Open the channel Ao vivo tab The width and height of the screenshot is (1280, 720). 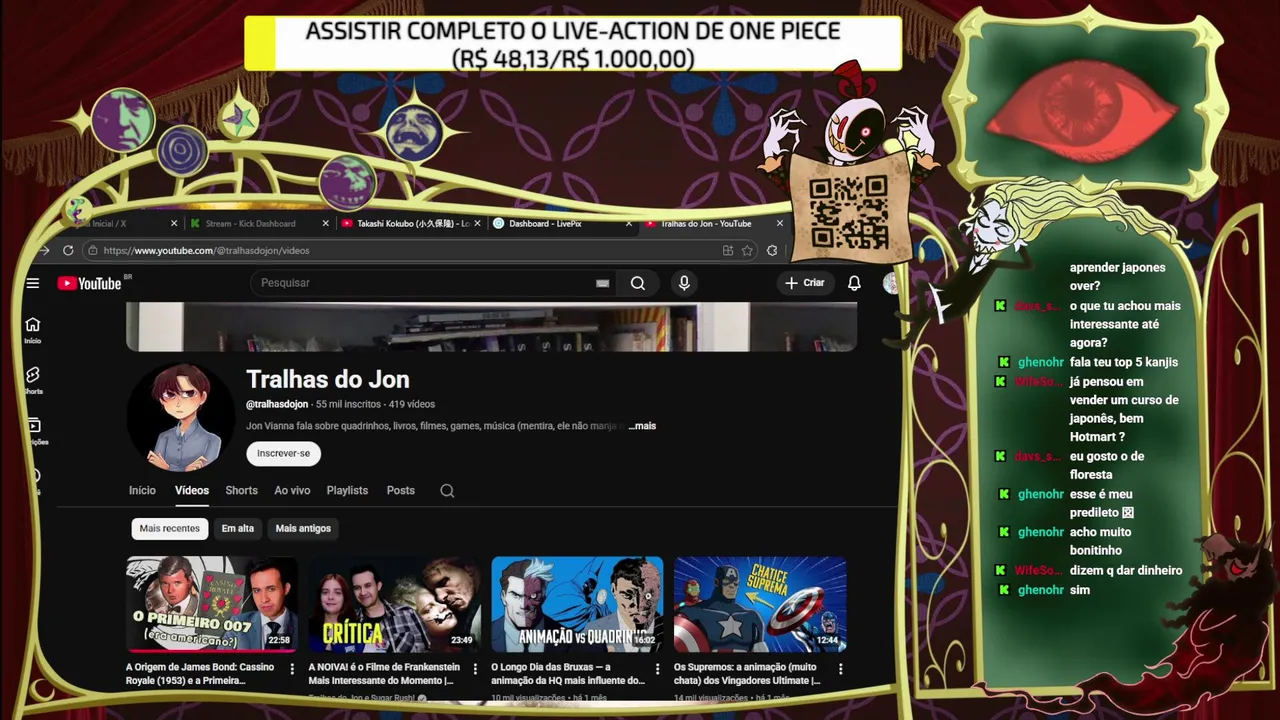292,491
